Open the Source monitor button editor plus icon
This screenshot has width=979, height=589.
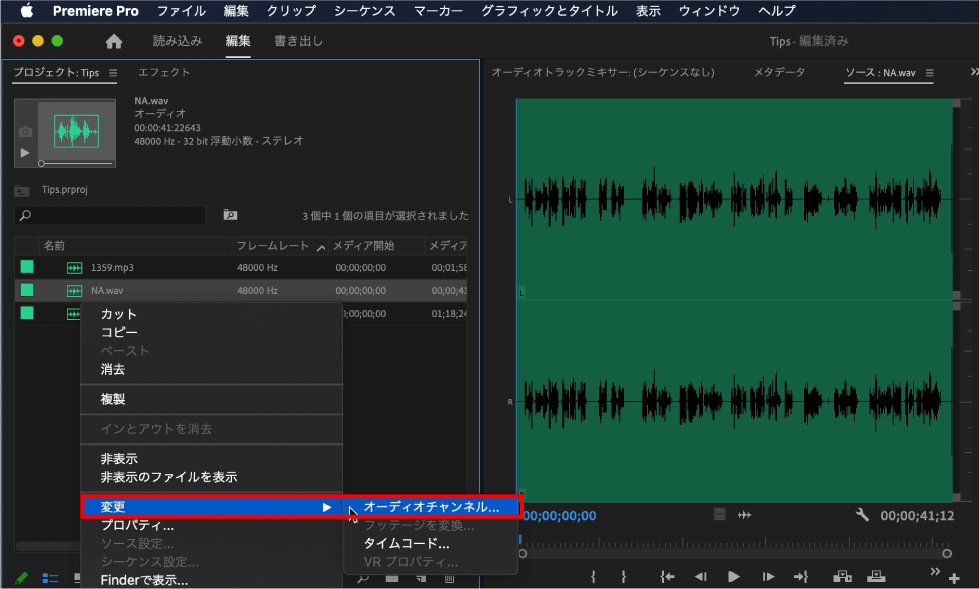point(954,578)
